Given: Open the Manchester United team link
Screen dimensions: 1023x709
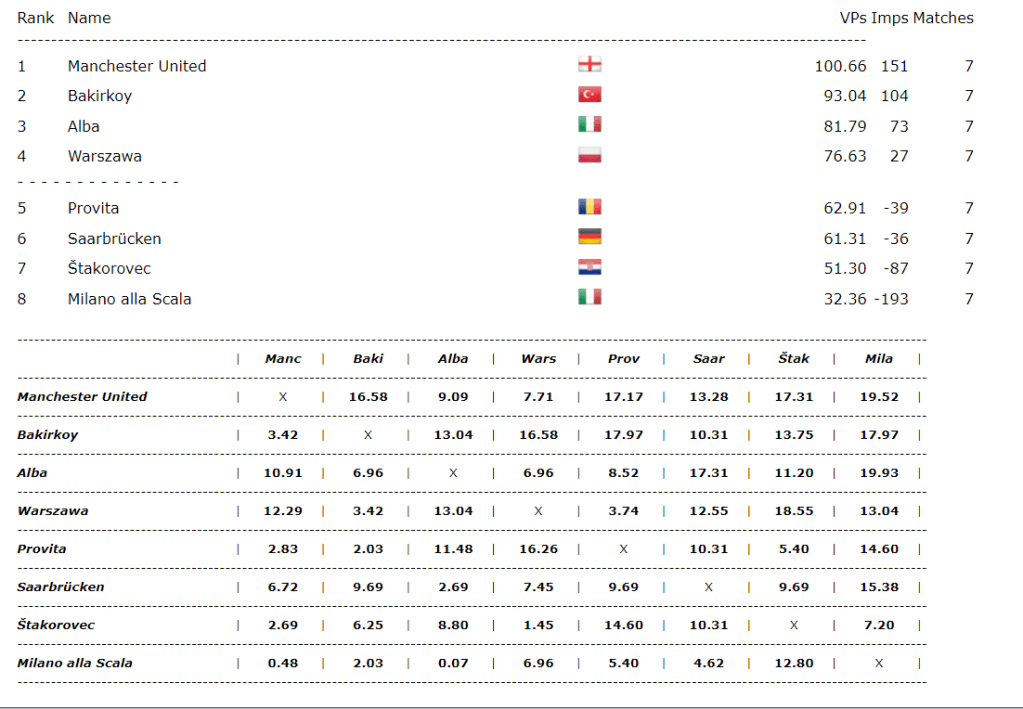Looking at the screenshot, I should point(137,66).
